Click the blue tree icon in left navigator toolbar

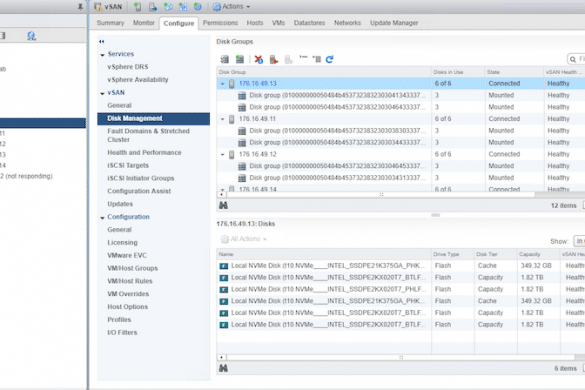(31, 36)
